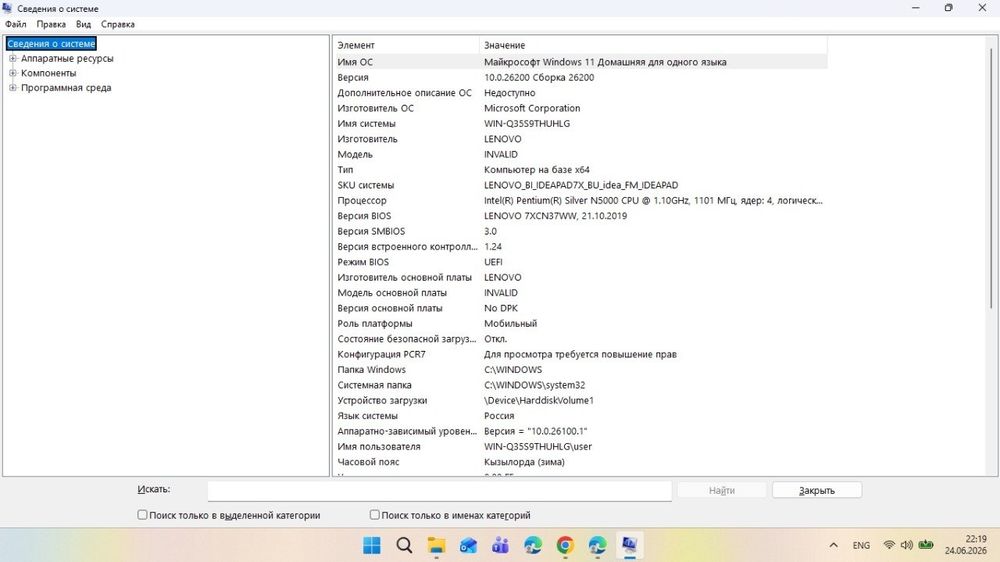Select the Версия SMBIOS row
Image resolution: width=1000 pixels, height=562 pixels.
click(580, 231)
